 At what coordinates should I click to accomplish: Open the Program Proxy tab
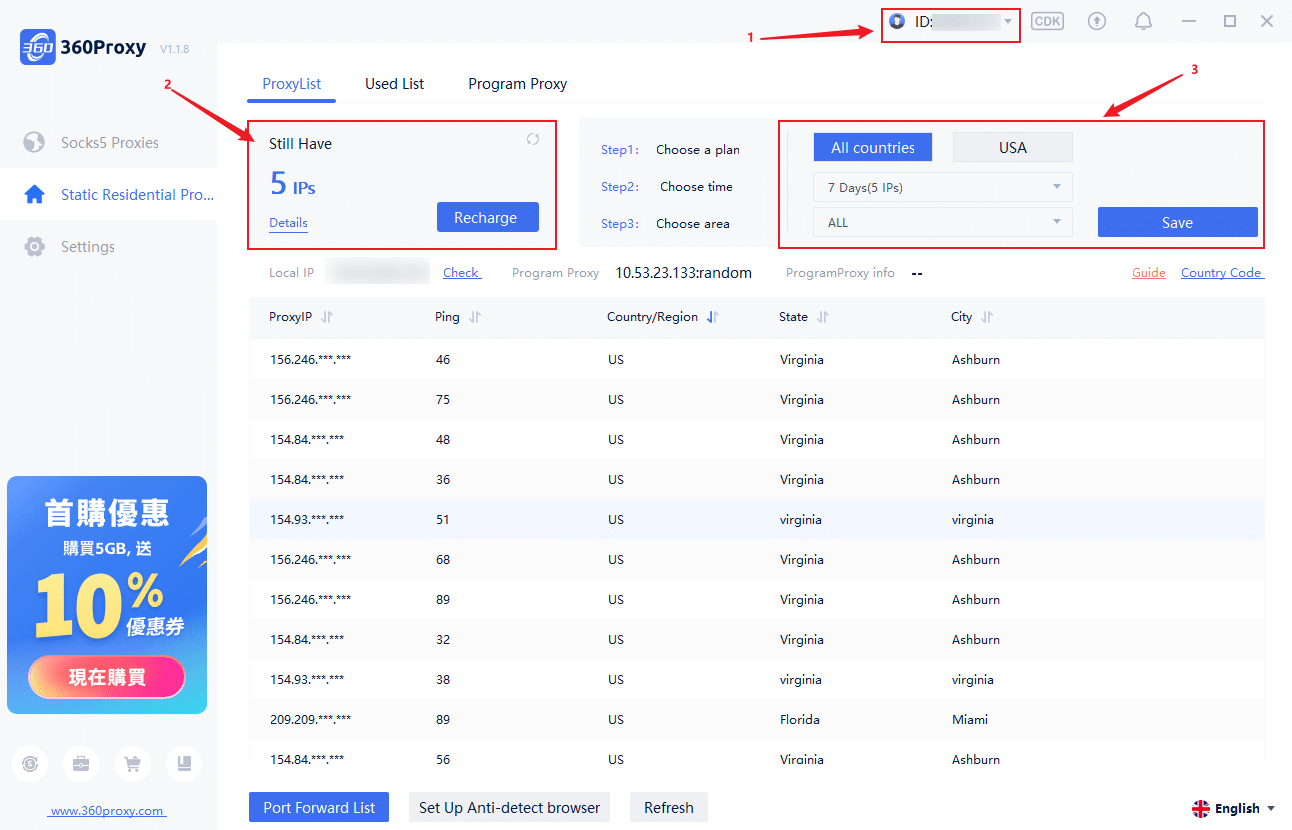click(517, 84)
